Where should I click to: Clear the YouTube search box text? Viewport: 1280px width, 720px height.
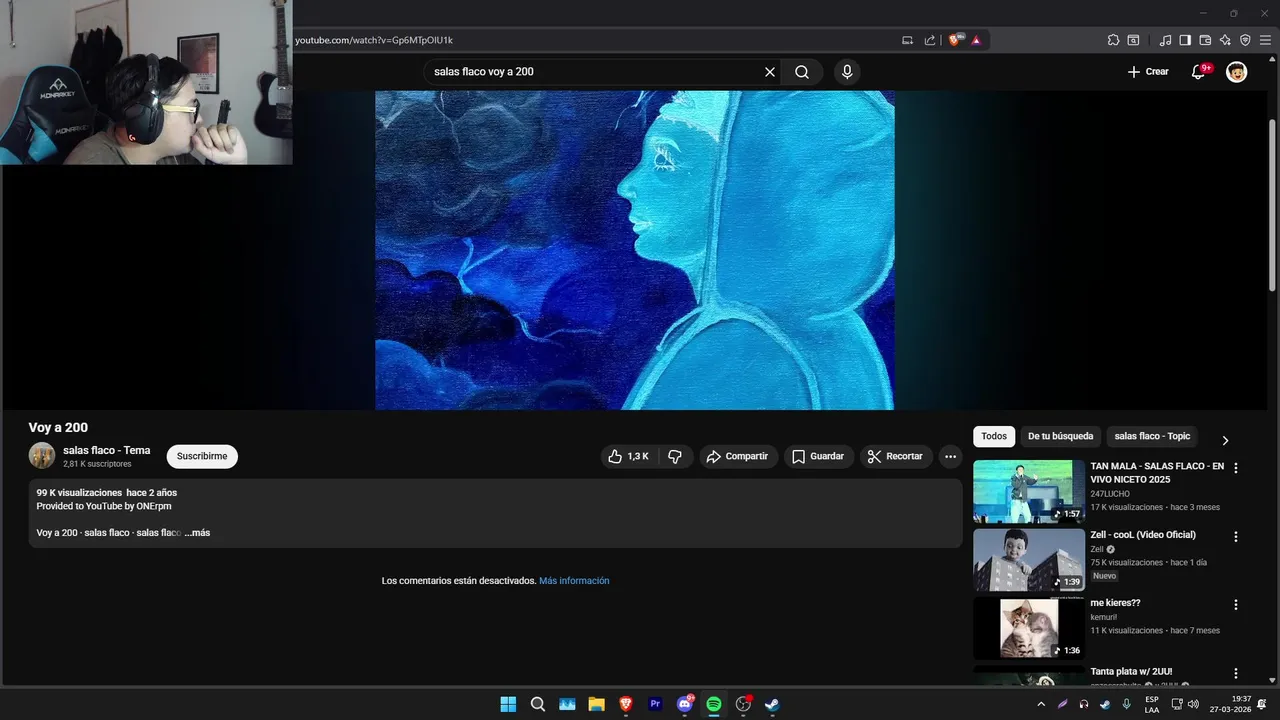pos(770,72)
